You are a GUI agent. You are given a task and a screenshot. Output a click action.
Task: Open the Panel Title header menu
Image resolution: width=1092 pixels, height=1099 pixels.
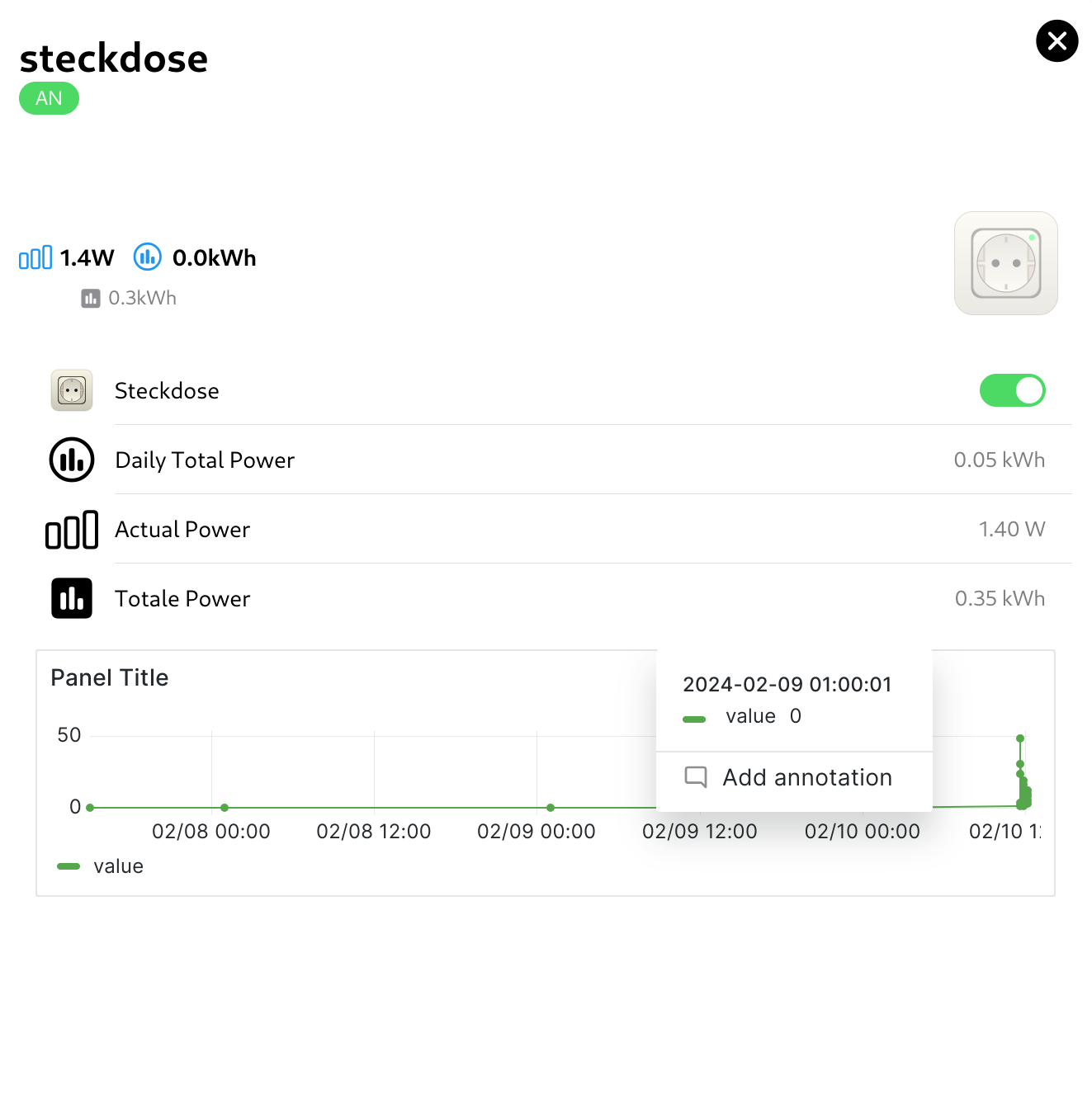[x=110, y=677]
